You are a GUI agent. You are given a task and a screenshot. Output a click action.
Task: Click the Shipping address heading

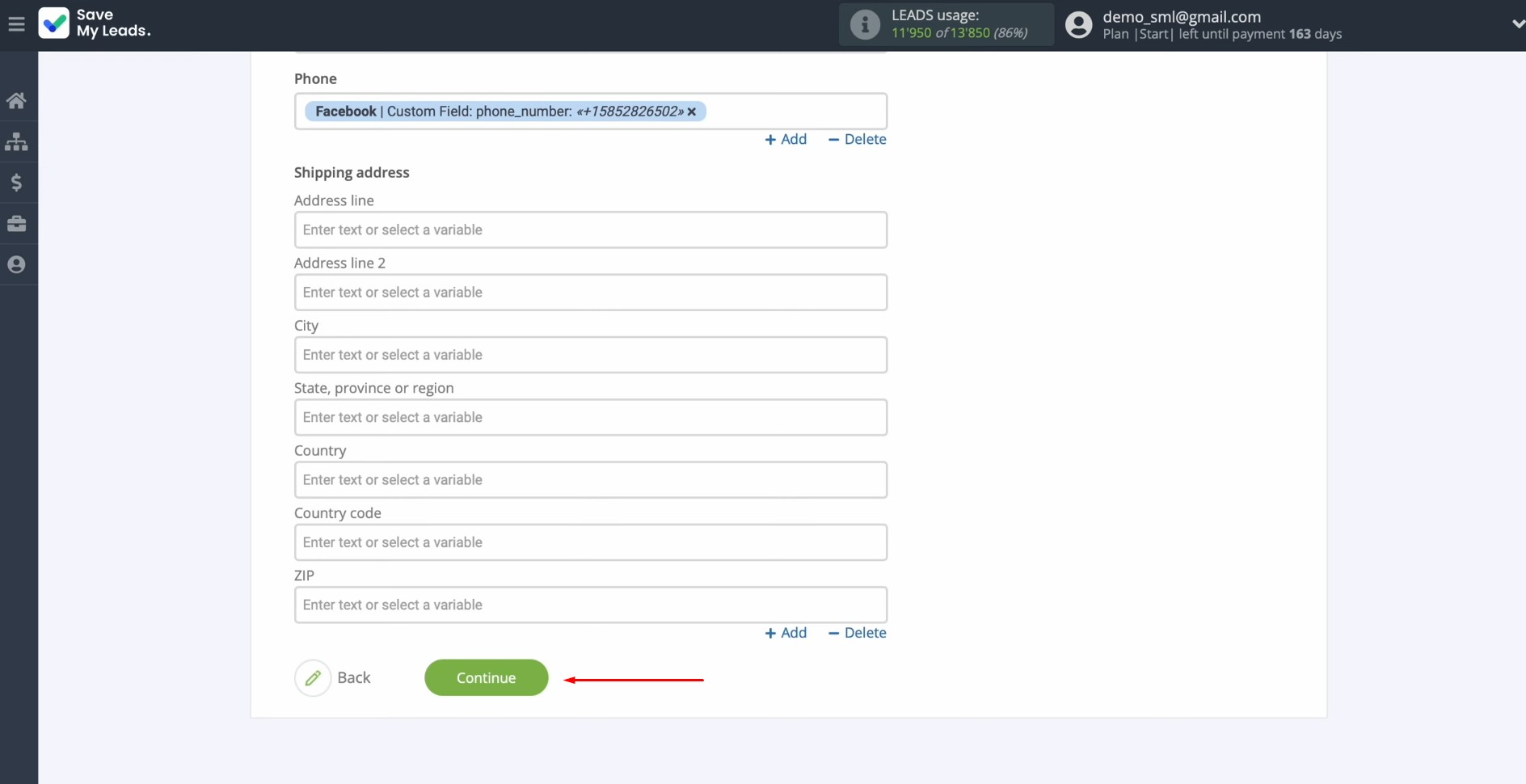point(352,172)
